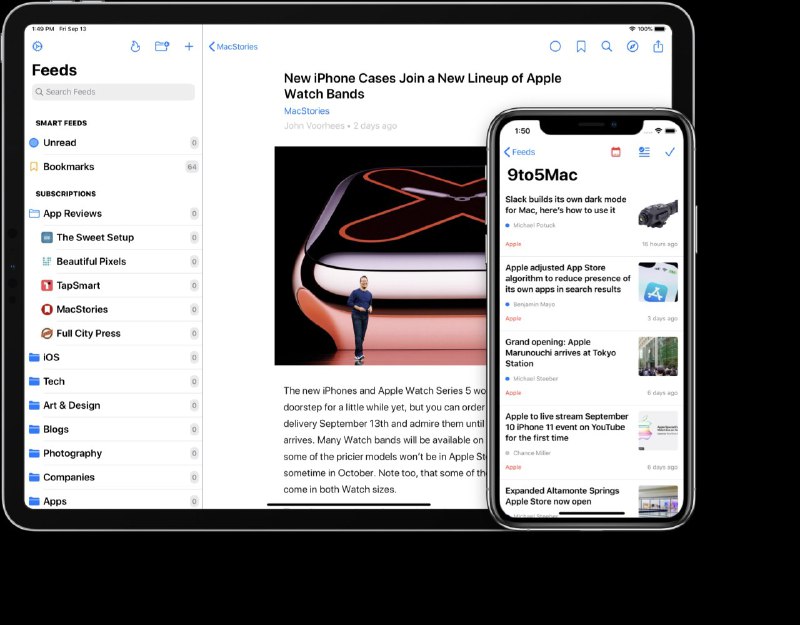Select the new folder icon above Feeds

163,46
